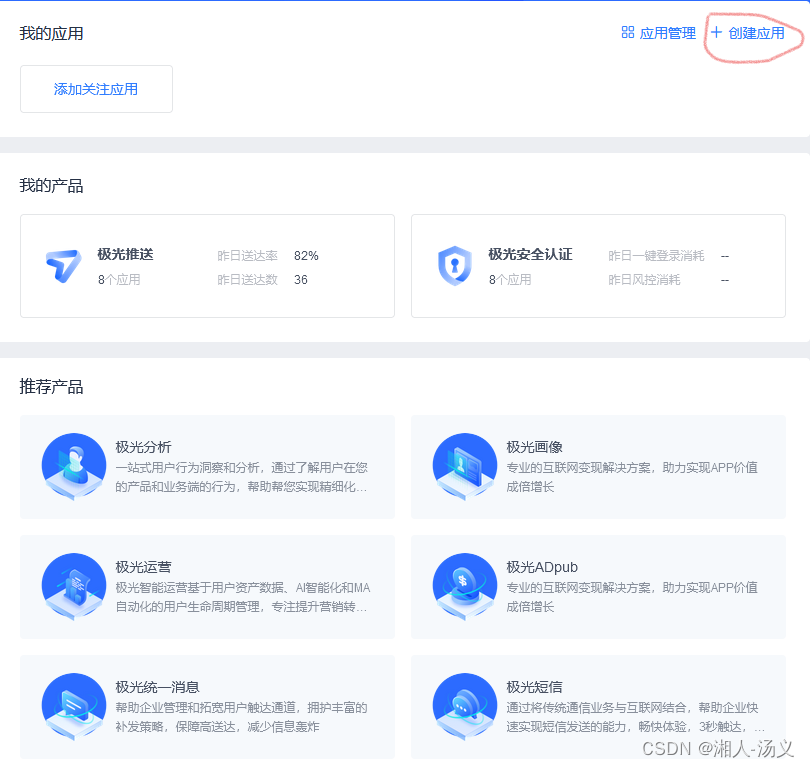Image resolution: width=810 pixels, height=767 pixels.
Task: Click the 极光运营 description text
Action: click(x=242, y=597)
